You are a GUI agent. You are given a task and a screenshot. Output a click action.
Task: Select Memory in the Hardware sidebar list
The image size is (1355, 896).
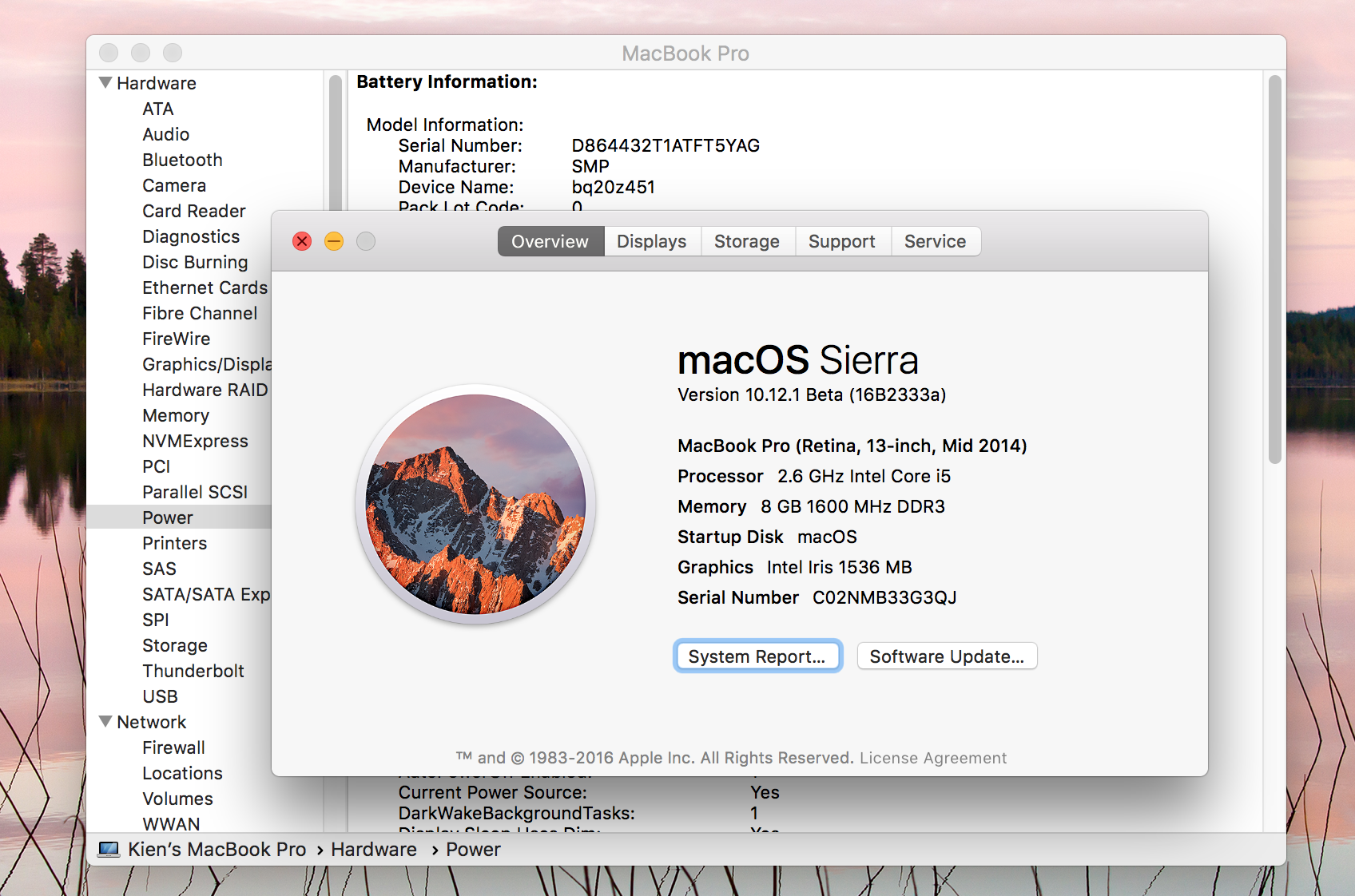tap(176, 415)
